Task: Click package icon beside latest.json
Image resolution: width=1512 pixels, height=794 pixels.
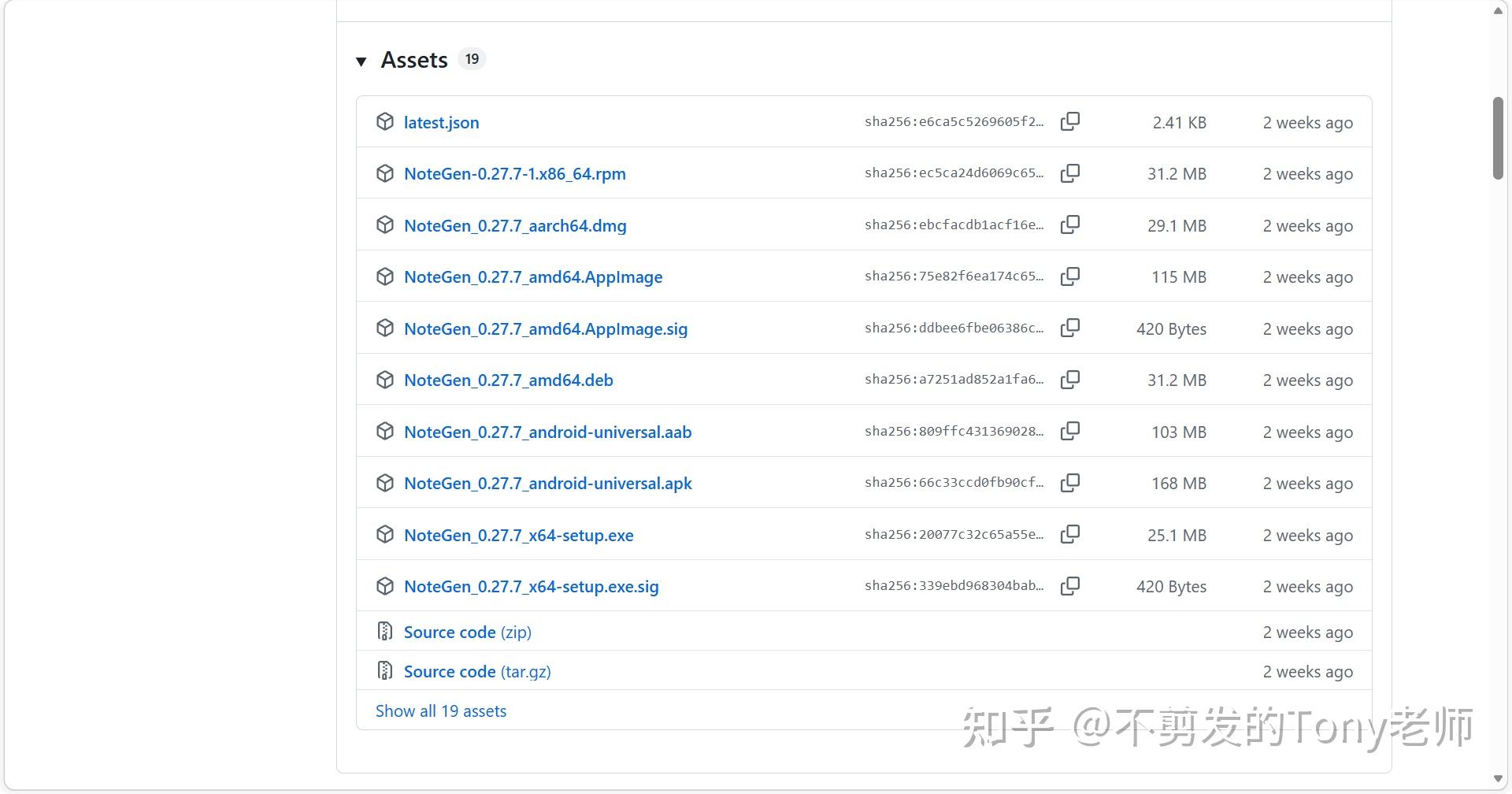Action: [384, 121]
